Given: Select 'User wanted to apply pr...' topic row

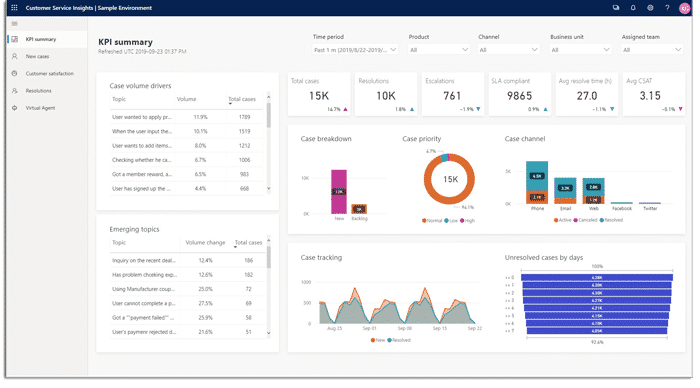Looking at the screenshot, I should tap(187, 117).
